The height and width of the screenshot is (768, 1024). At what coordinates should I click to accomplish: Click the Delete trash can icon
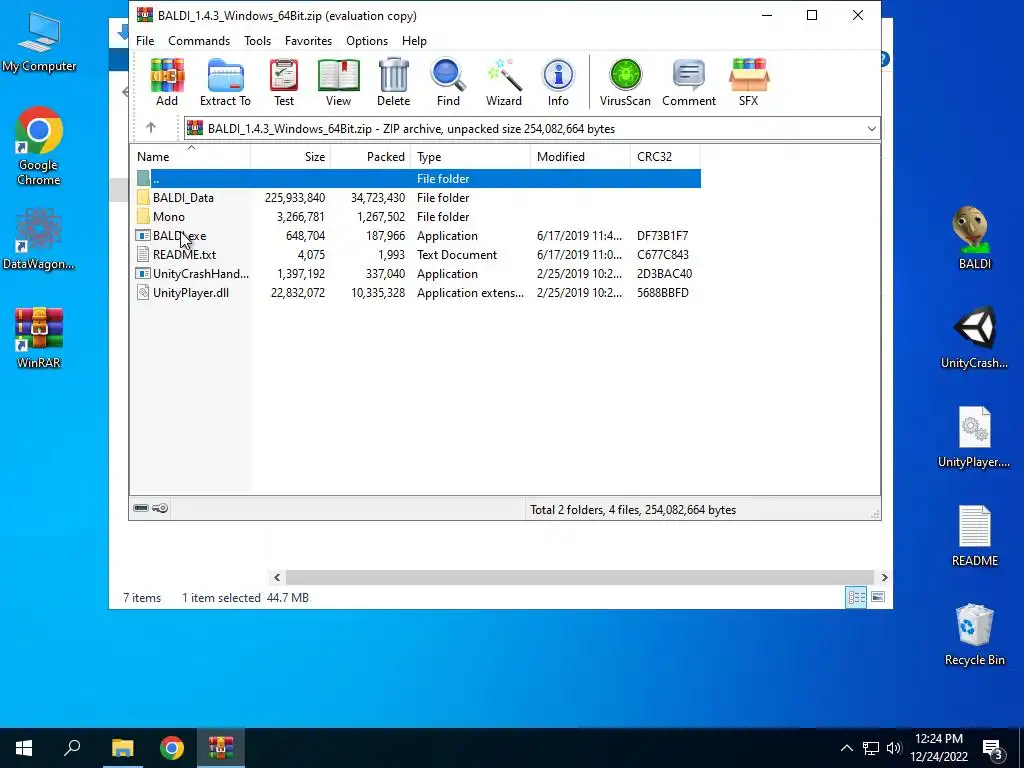[x=393, y=82]
